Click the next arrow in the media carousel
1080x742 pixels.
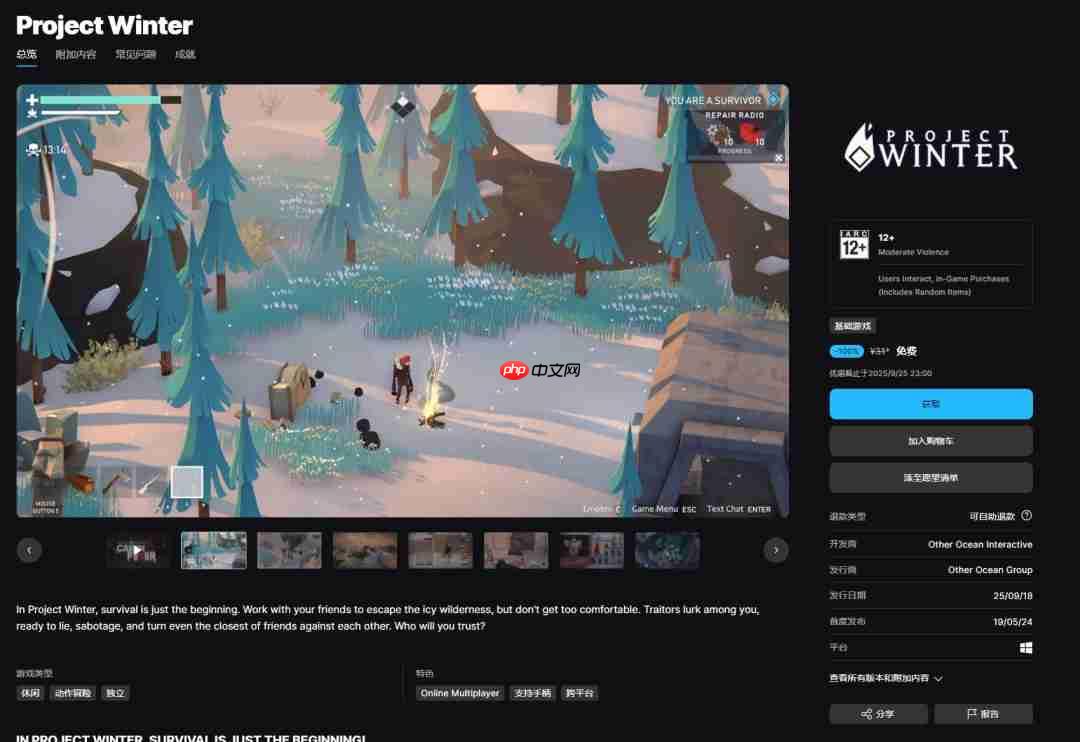(776, 550)
